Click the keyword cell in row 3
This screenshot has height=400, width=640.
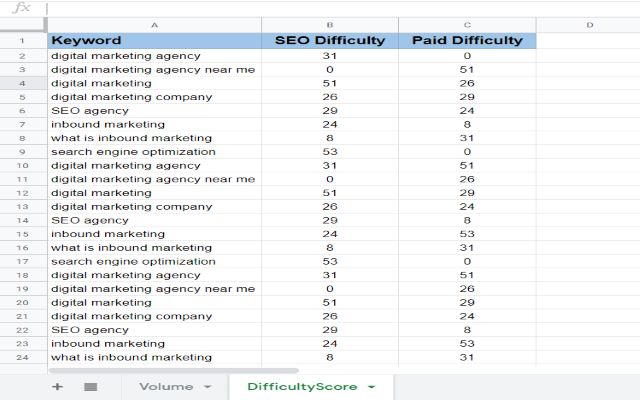[x=154, y=70]
